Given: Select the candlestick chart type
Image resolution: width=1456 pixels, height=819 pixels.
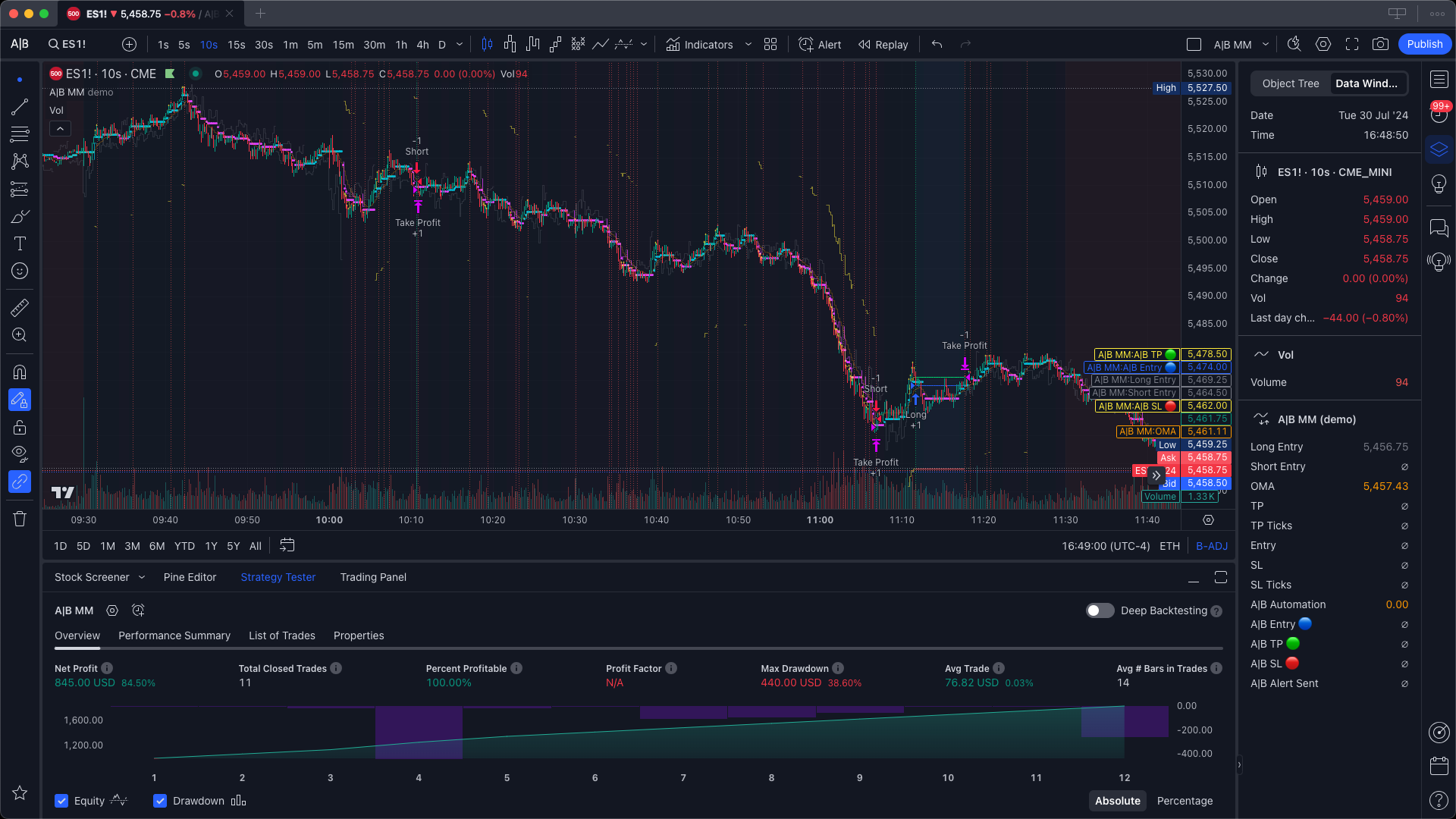Looking at the screenshot, I should click(487, 45).
